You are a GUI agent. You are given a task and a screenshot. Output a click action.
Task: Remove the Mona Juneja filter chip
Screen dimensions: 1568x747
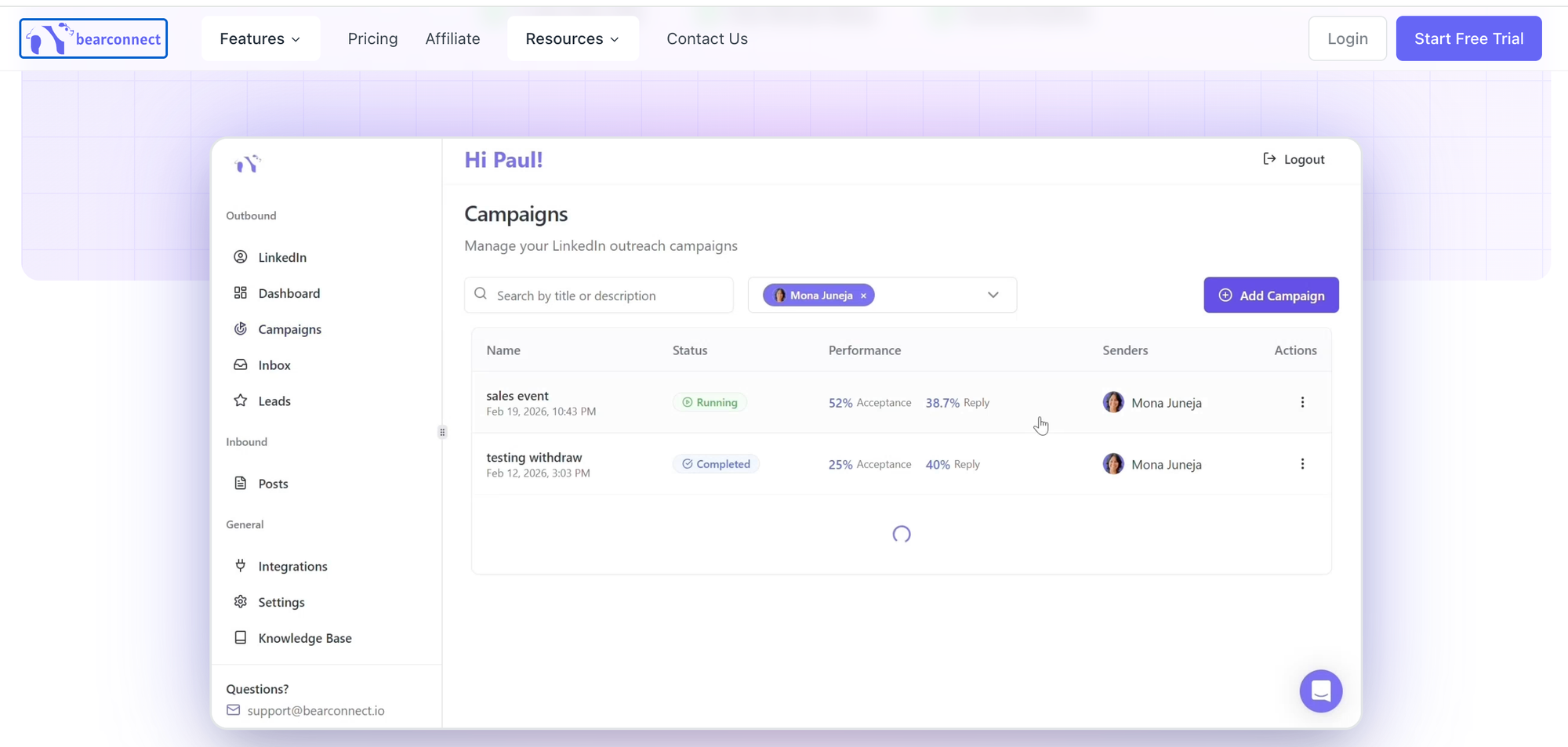pos(863,296)
